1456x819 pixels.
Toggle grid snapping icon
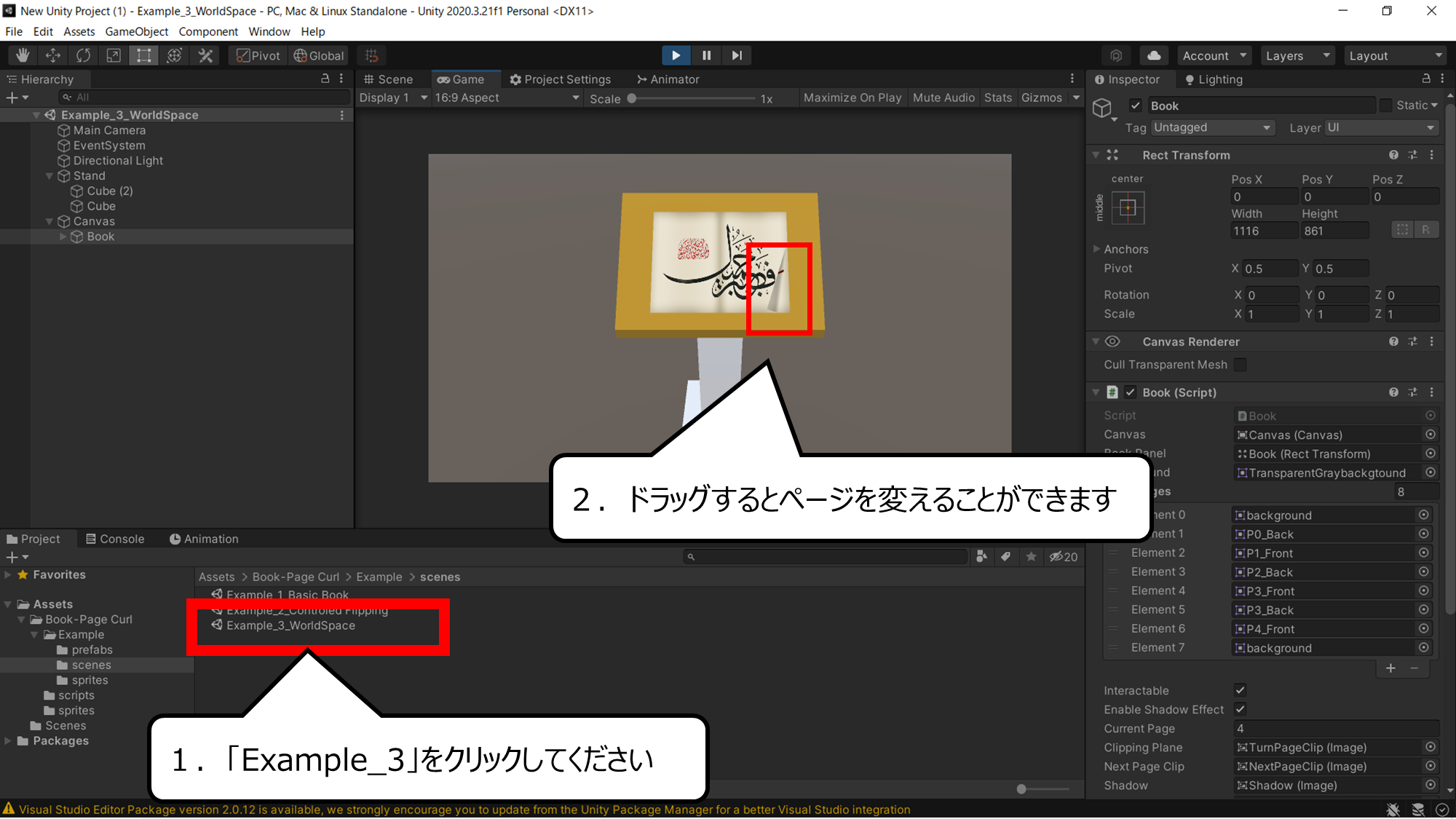pos(371,55)
